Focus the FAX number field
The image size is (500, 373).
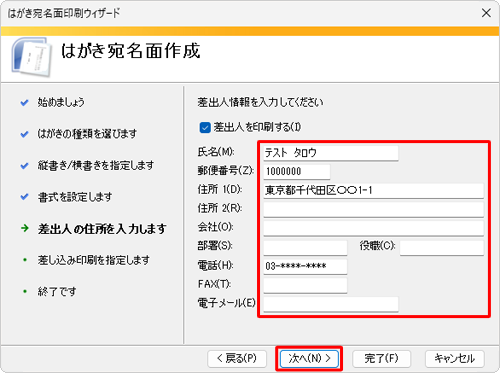tap(305, 285)
